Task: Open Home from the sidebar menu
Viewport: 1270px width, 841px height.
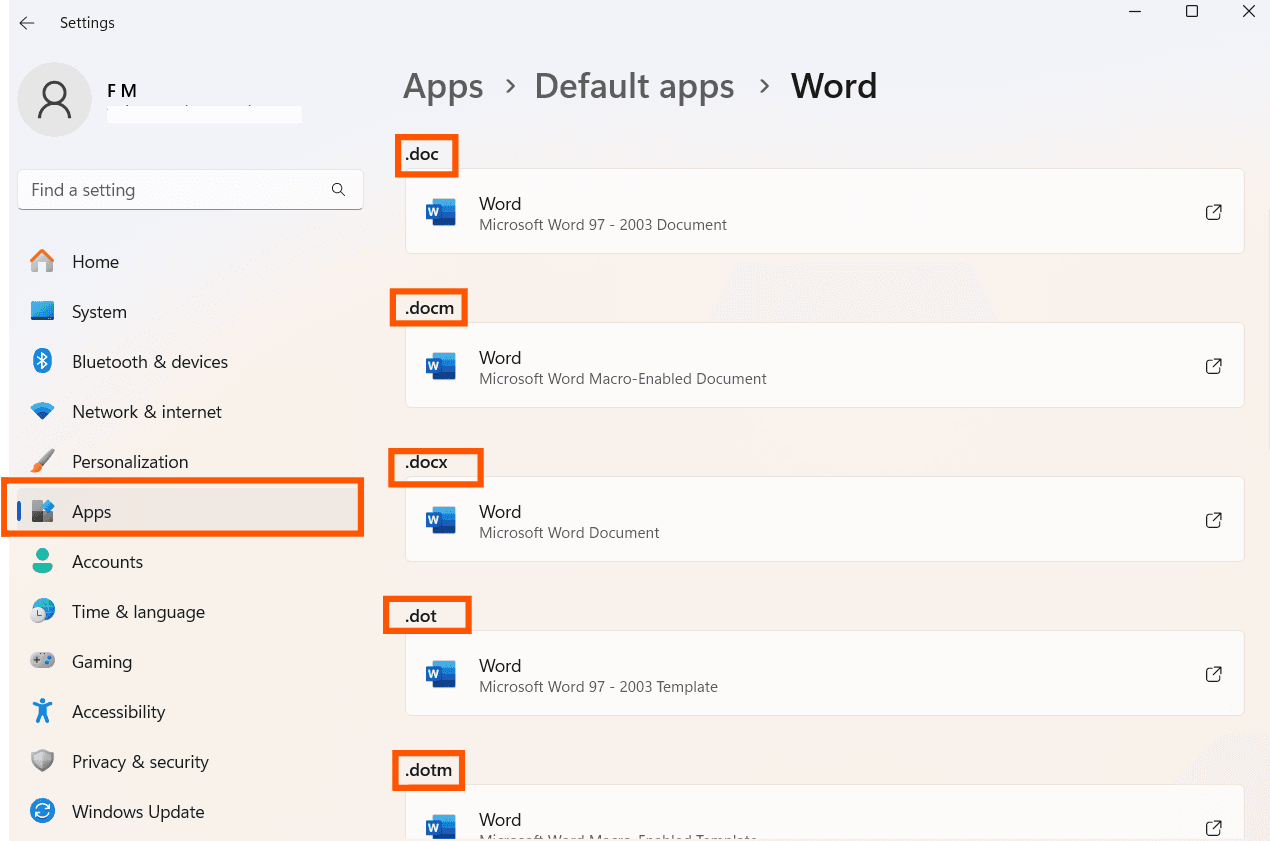Action: 95,261
